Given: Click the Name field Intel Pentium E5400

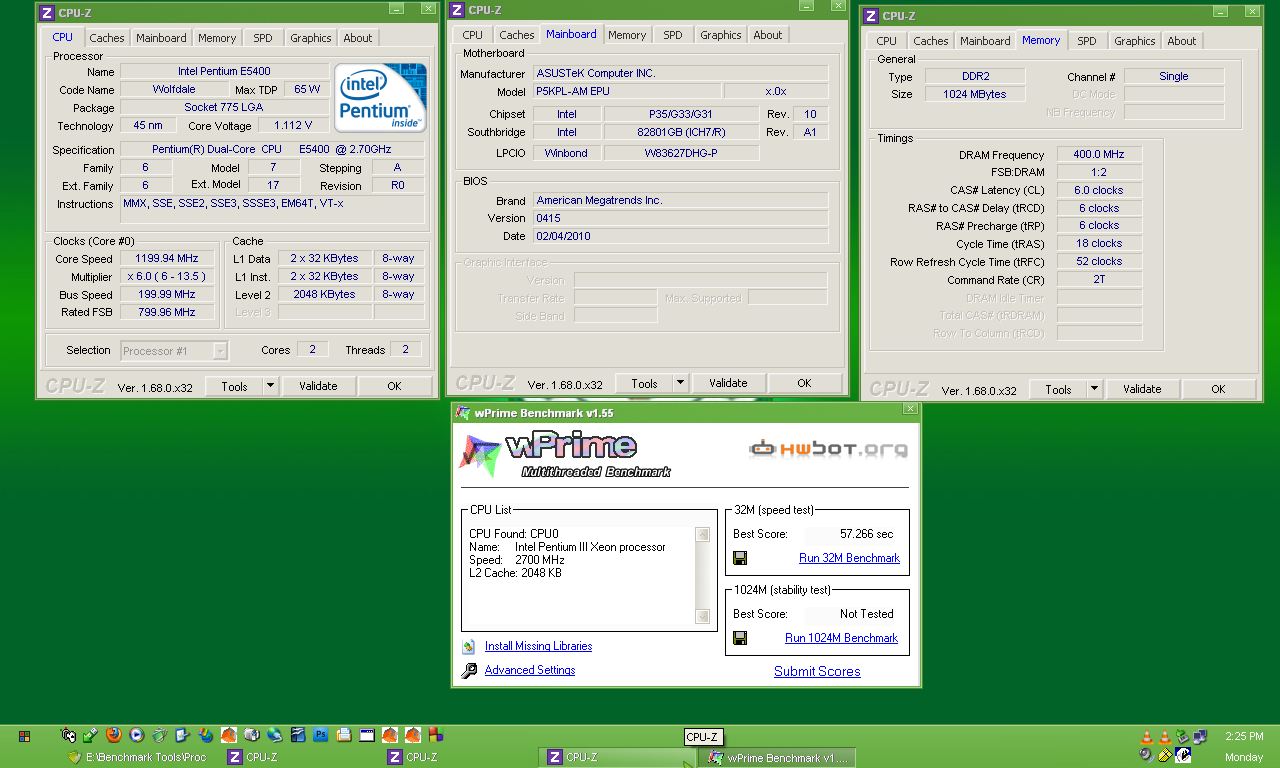Looking at the screenshot, I should [224, 72].
